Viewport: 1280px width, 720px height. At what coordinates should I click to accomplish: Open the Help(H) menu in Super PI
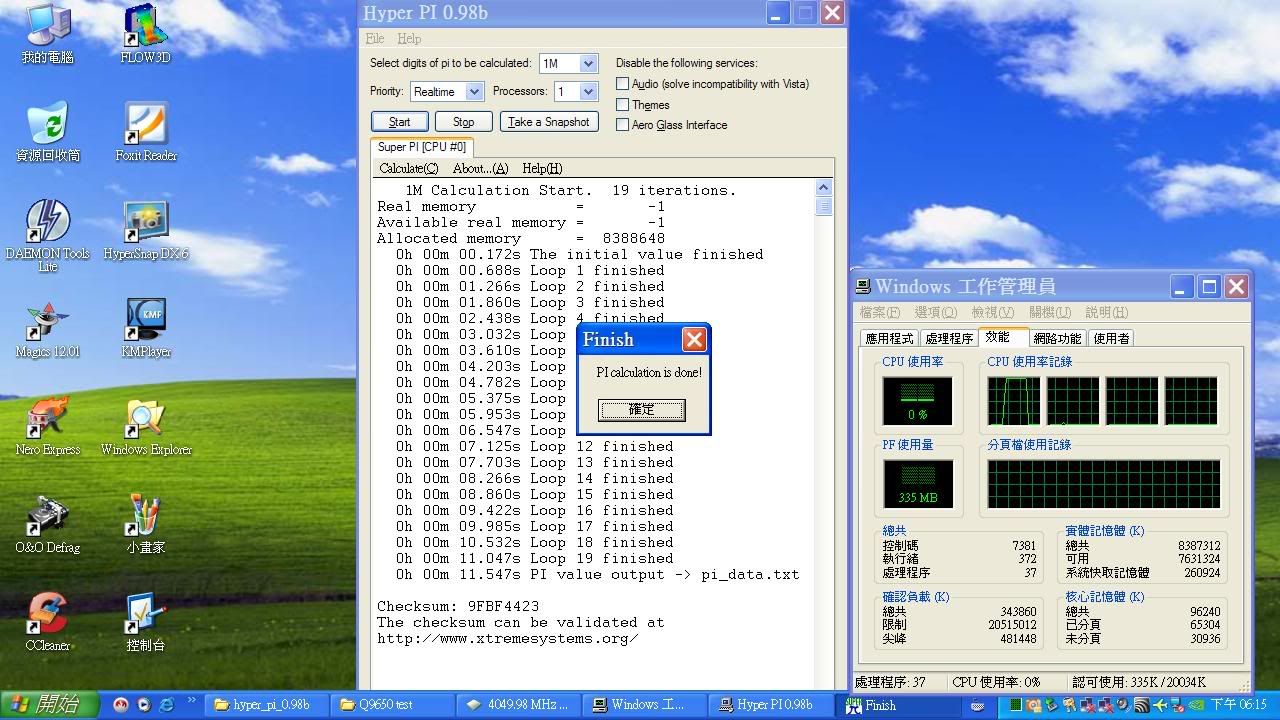(542, 168)
